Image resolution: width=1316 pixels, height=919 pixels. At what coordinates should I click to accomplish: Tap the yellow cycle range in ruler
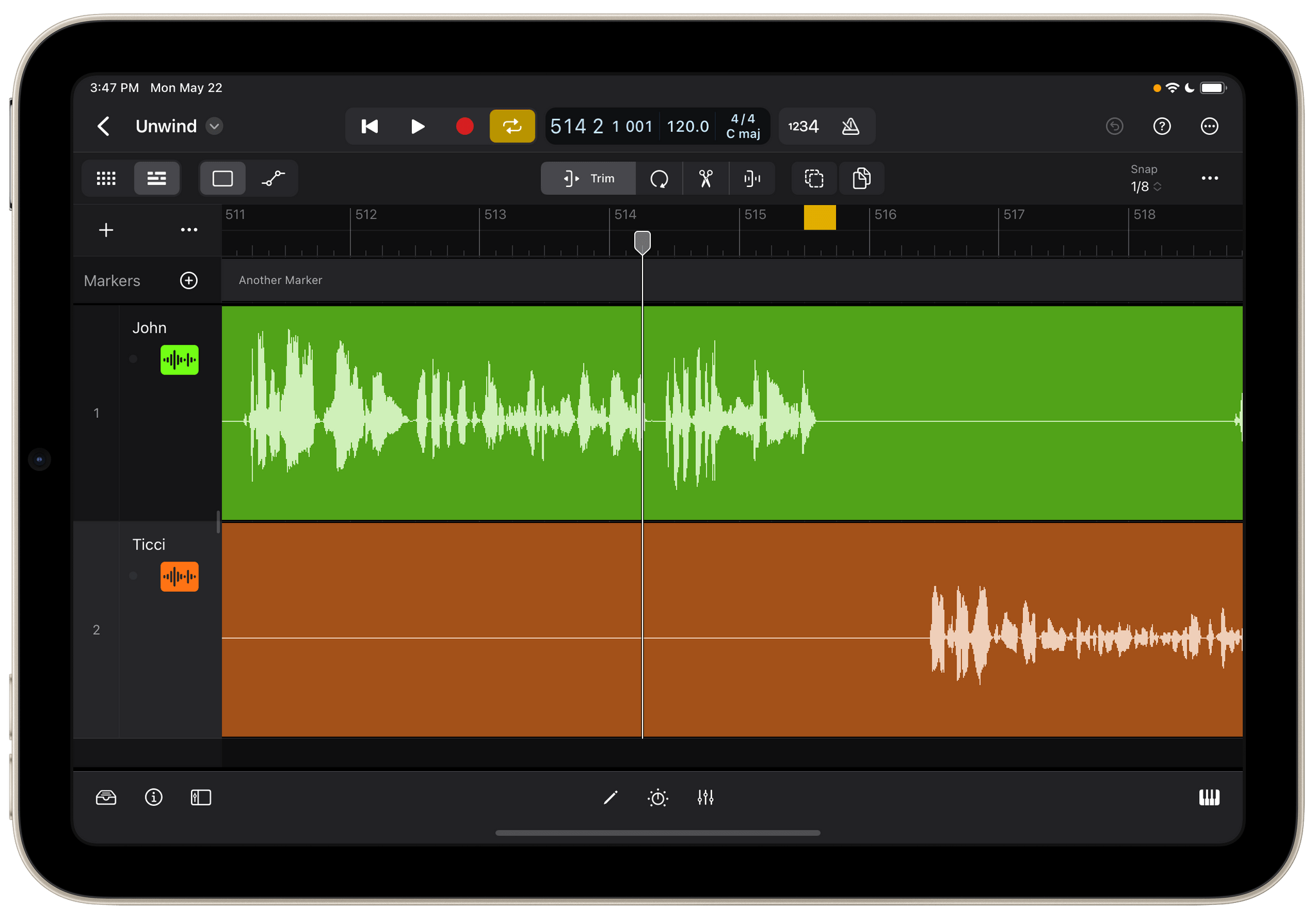click(820, 217)
